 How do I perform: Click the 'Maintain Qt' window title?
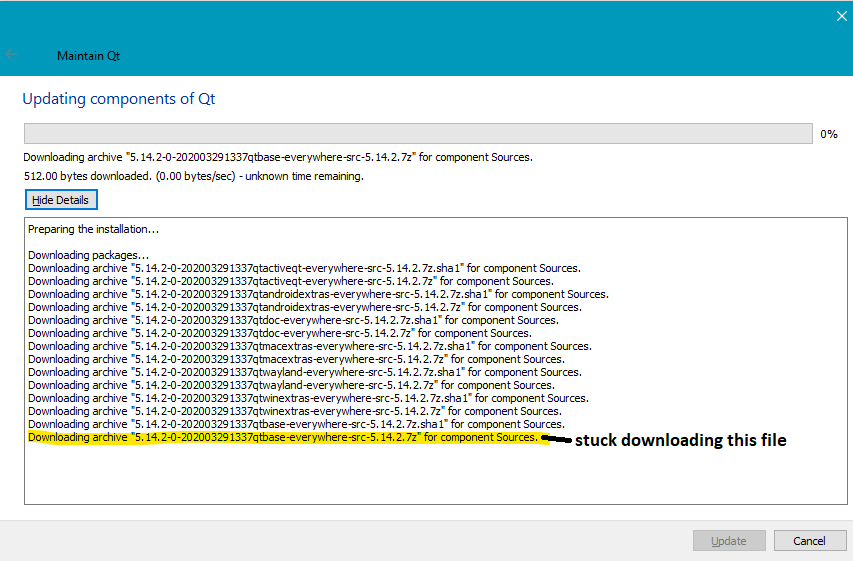coord(88,56)
